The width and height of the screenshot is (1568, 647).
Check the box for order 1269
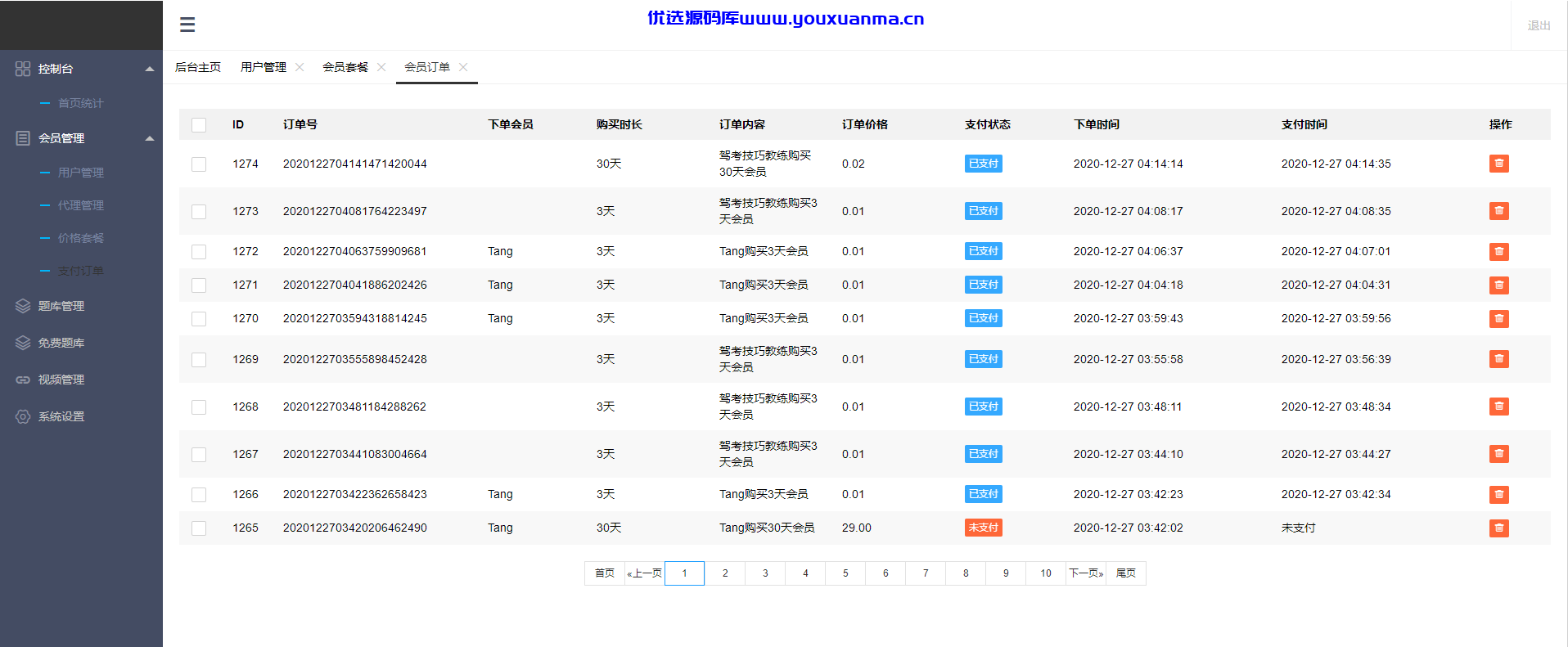point(199,360)
